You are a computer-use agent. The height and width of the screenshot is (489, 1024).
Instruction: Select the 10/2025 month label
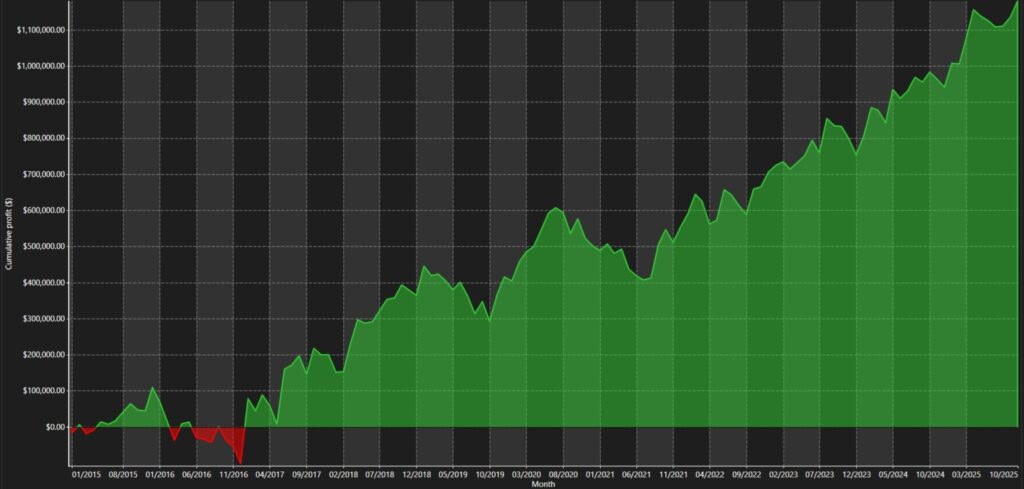[1003, 474]
